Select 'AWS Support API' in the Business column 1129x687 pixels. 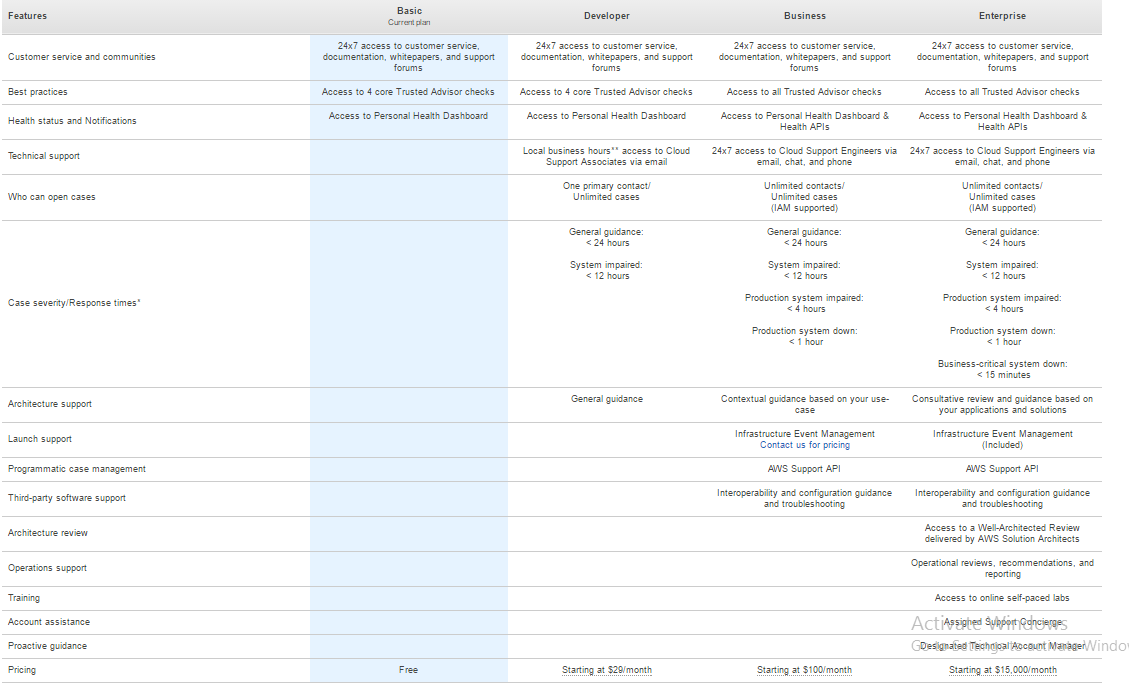click(x=804, y=469)
